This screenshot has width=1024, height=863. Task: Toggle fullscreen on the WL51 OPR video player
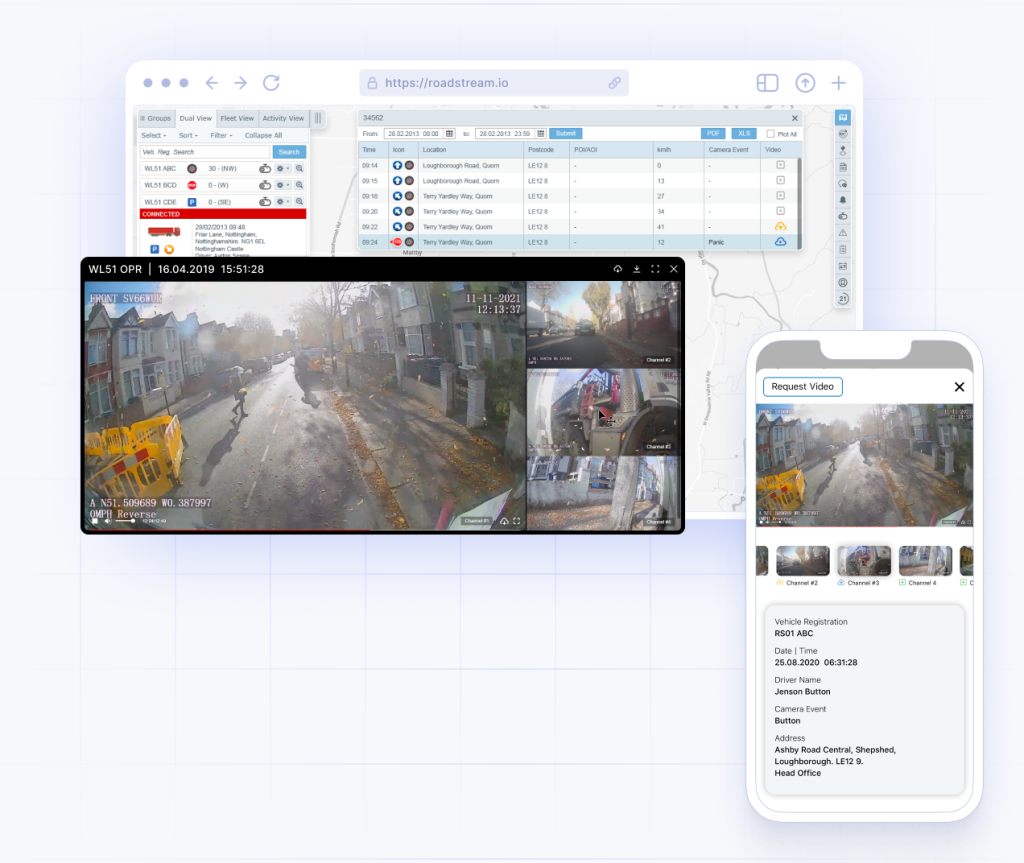654,268
